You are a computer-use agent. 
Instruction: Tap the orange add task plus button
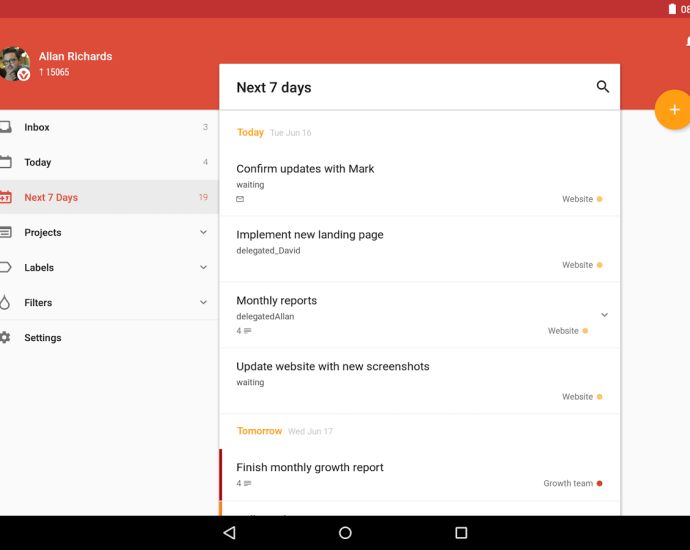click(673, 110)
